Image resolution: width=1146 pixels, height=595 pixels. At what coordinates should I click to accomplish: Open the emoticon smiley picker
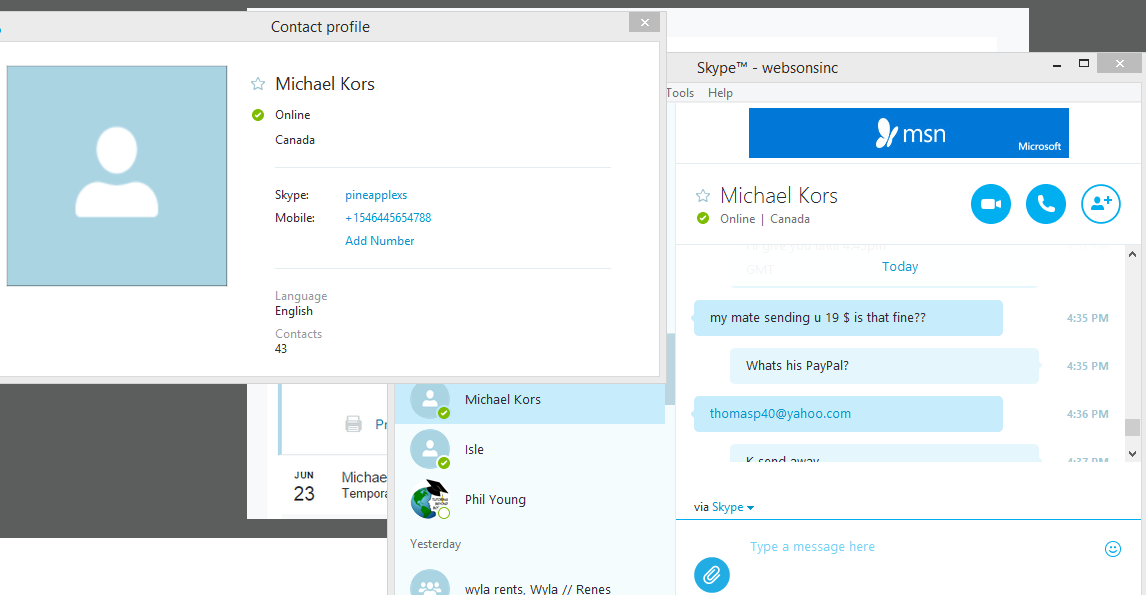1112,549
